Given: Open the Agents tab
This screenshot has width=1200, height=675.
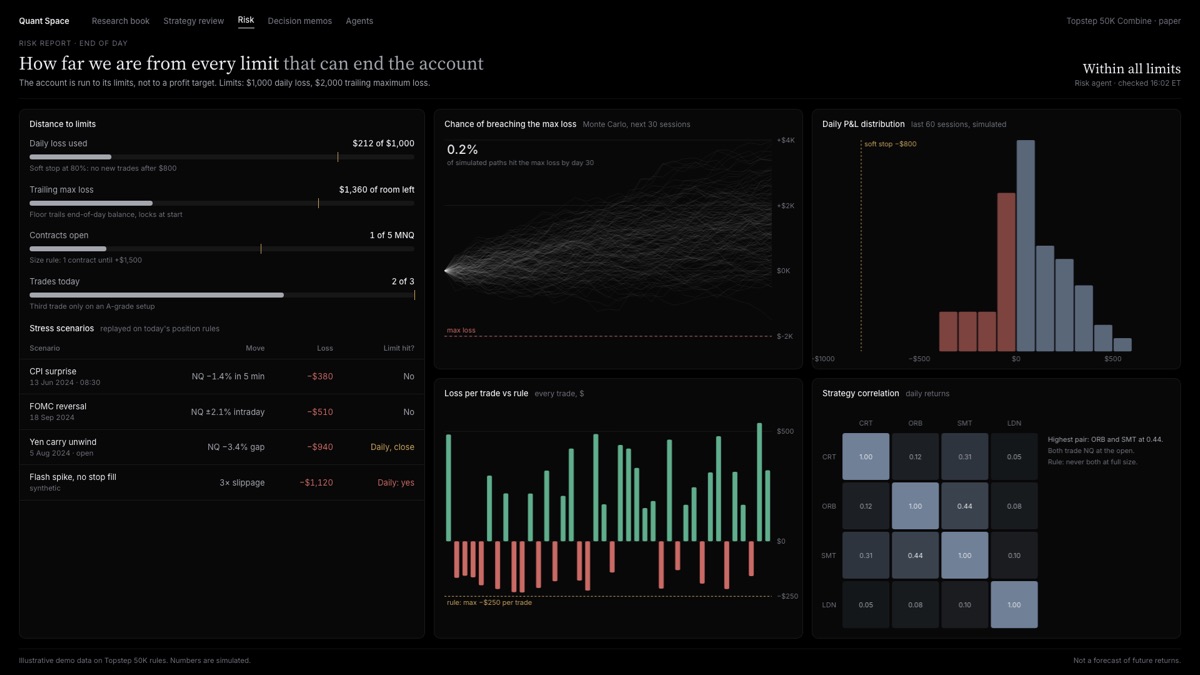Looking at the screenshot, I should pyautogui.click(x=359, y=21).
